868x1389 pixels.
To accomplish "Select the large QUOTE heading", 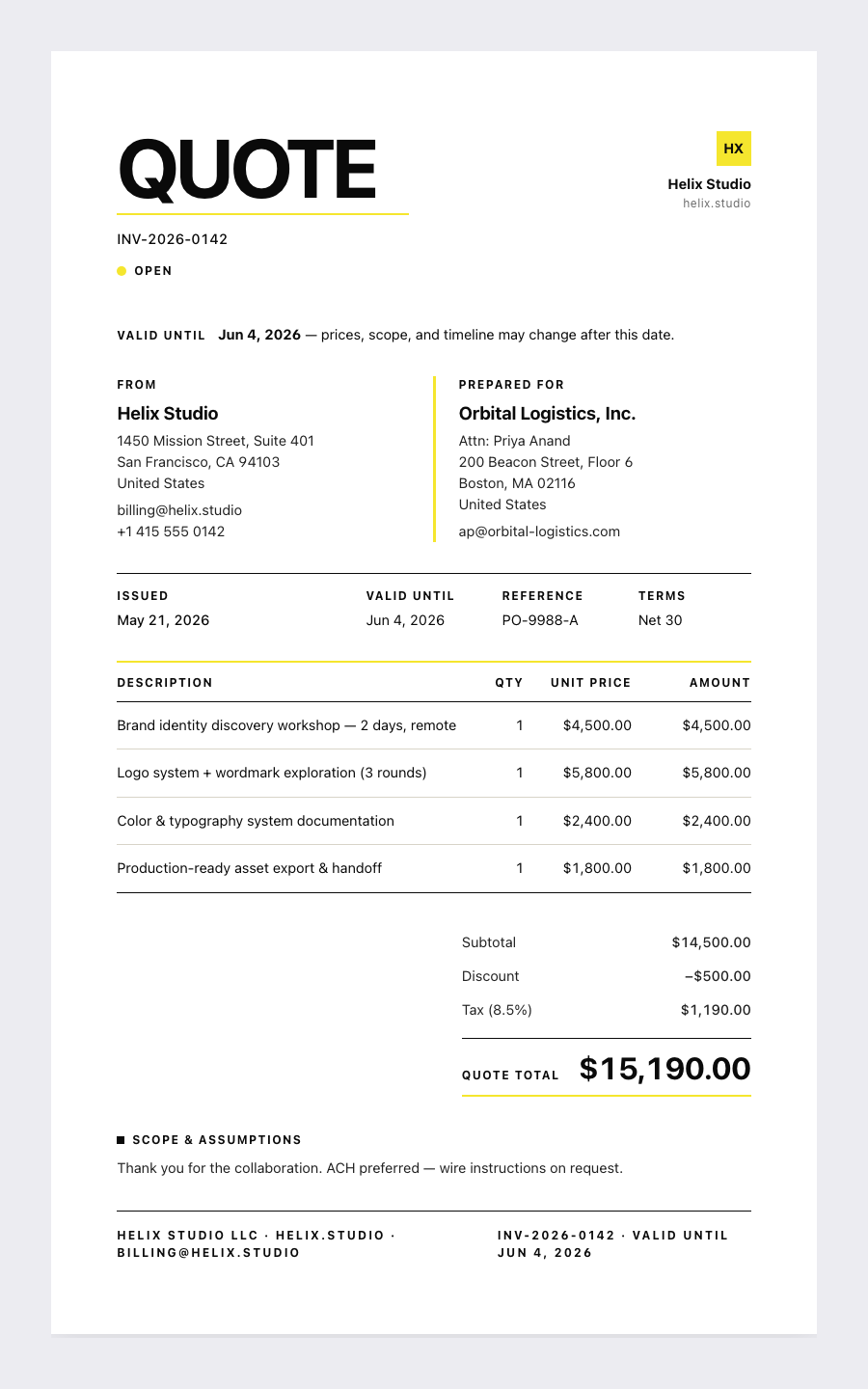I will 247,170.
